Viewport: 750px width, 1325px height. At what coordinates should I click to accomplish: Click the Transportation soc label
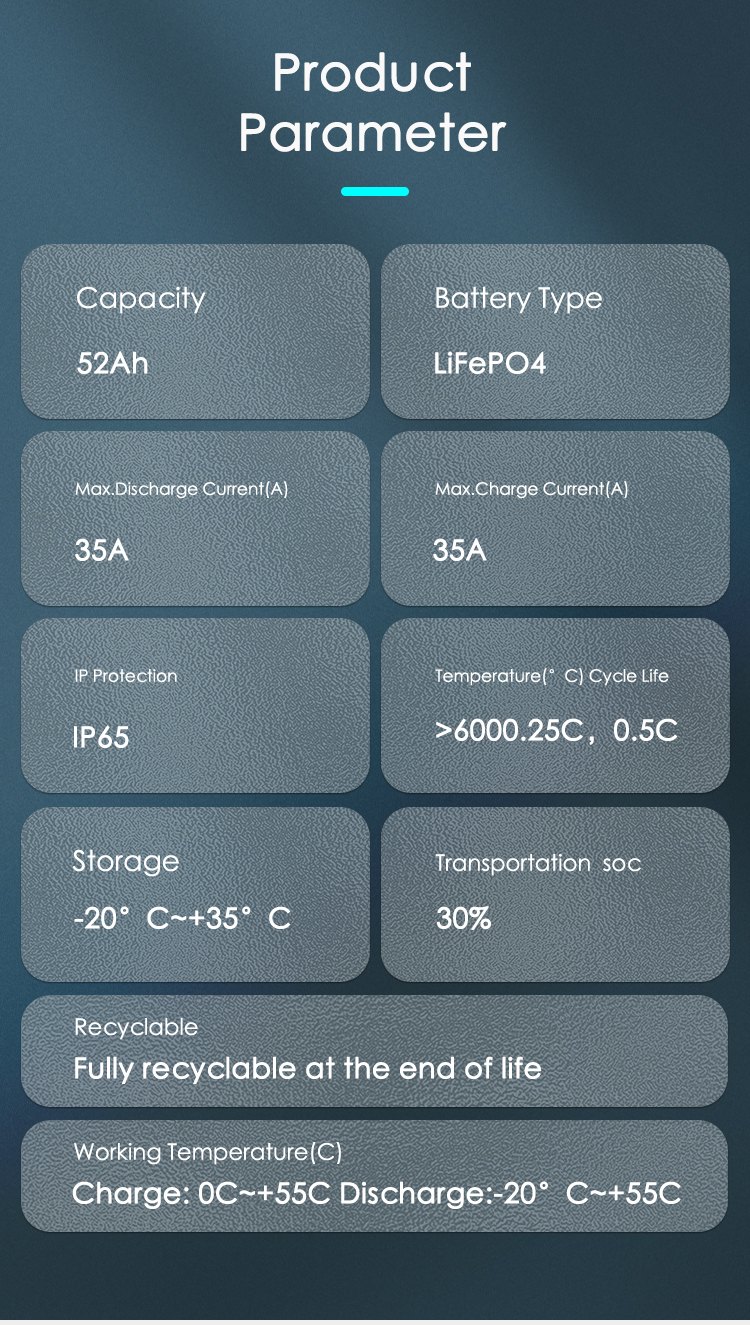pos(538,863)
